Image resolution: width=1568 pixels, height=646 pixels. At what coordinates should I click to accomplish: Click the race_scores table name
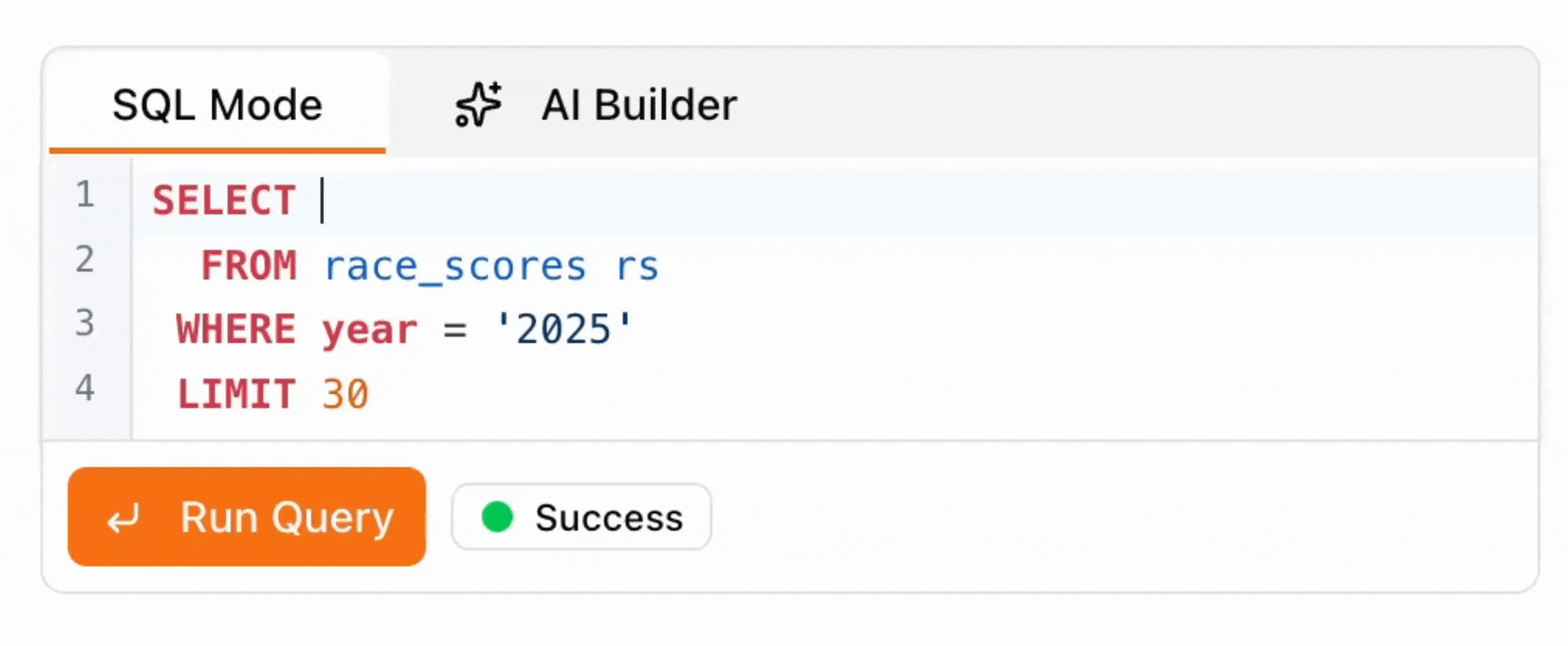click(455, 266)
